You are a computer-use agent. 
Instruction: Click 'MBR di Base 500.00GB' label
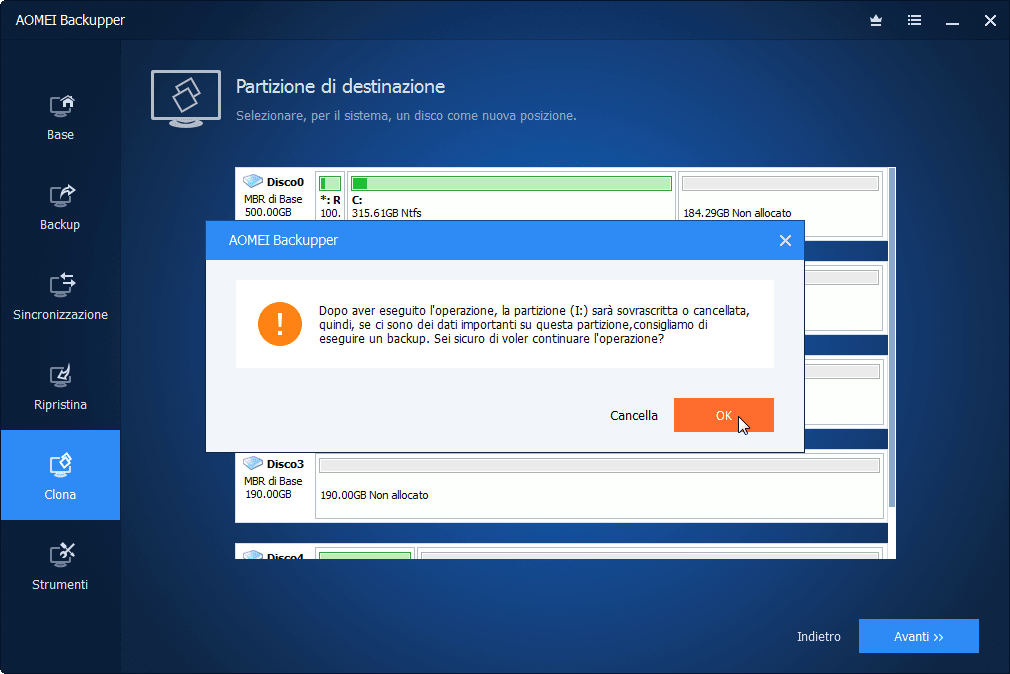click(x=272, y=206)
